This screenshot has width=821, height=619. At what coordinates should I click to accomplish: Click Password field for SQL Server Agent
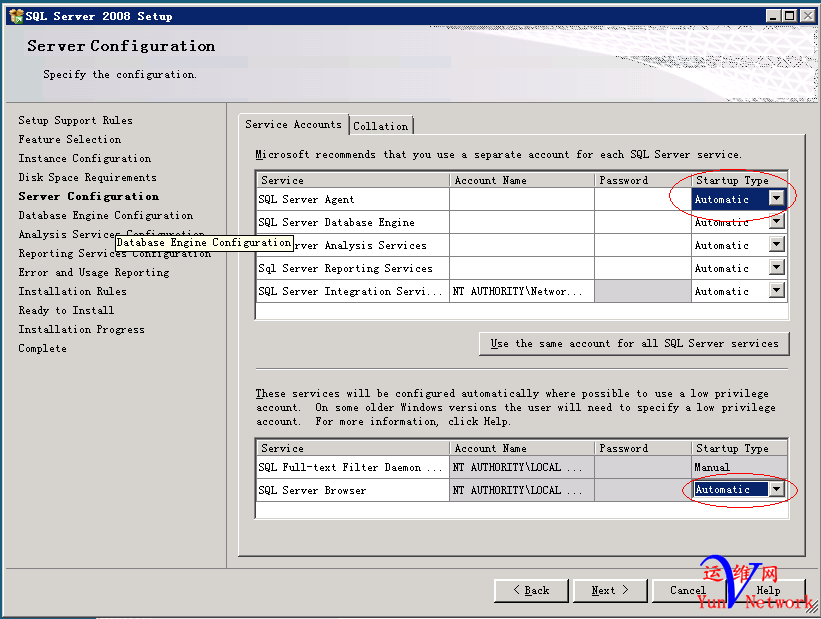pyautogui.click(x=643, y=199)
